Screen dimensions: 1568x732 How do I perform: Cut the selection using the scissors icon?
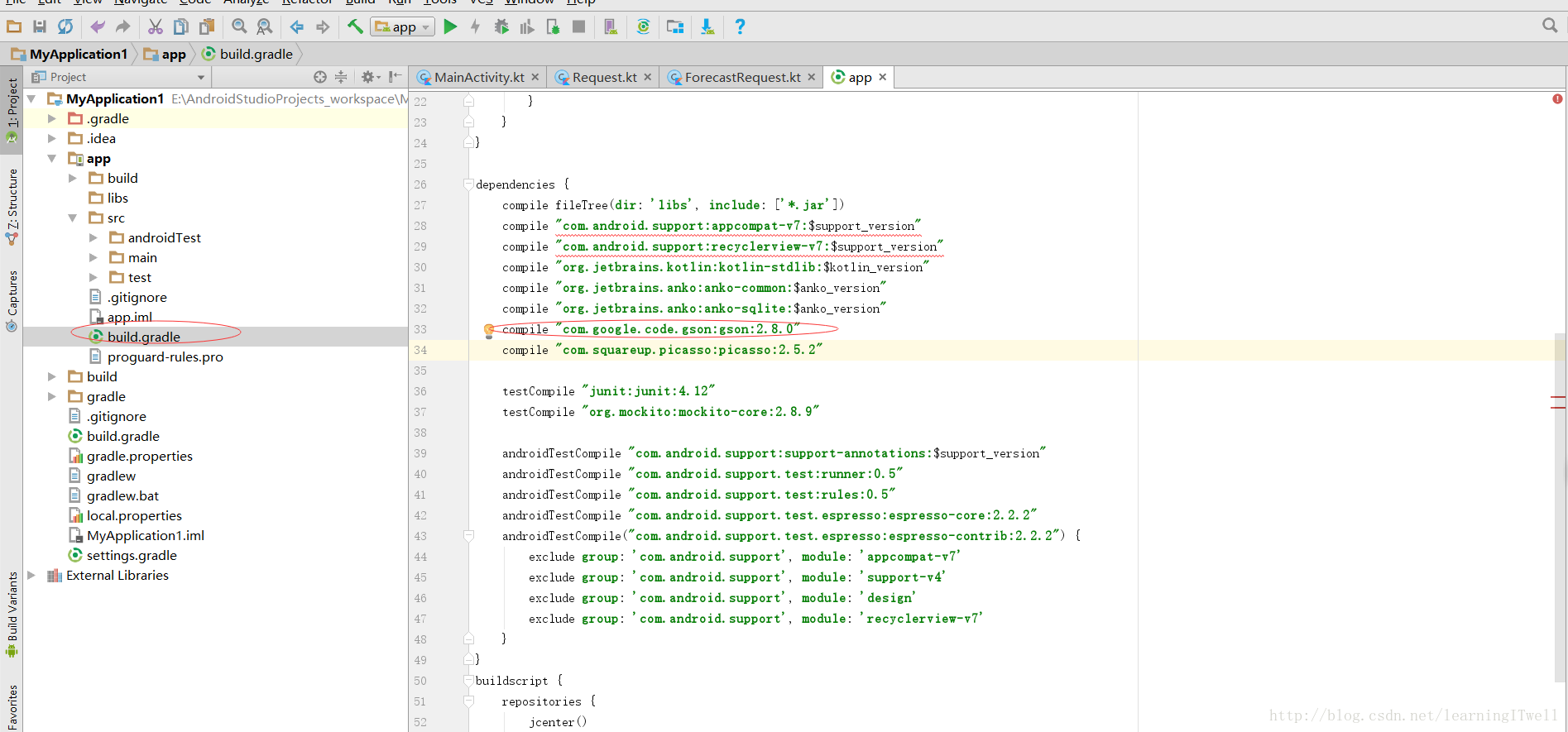click(156, 26)
